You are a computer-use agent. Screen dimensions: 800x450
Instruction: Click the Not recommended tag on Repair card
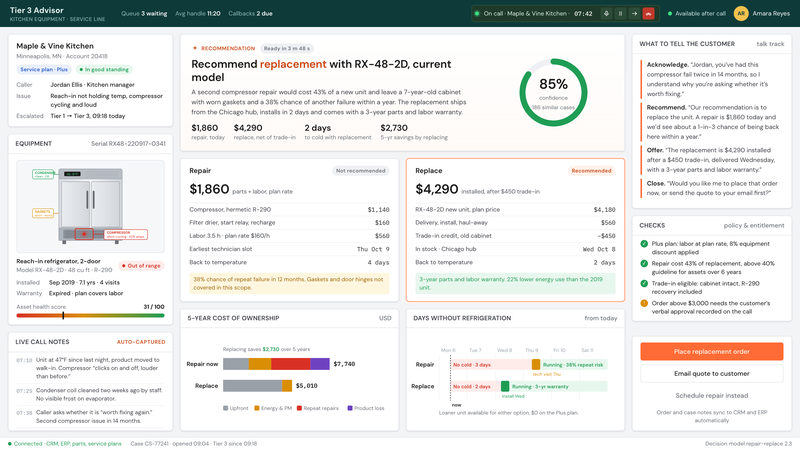click(x=360, y=171)
